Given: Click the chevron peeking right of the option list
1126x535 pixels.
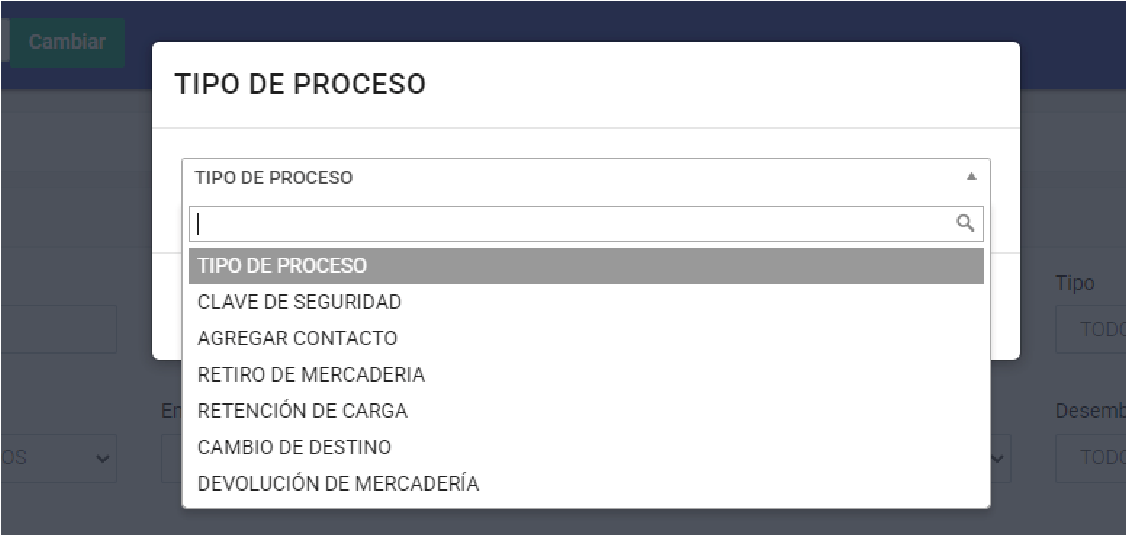Looking at the screenshot, I should tap(999, 458).
